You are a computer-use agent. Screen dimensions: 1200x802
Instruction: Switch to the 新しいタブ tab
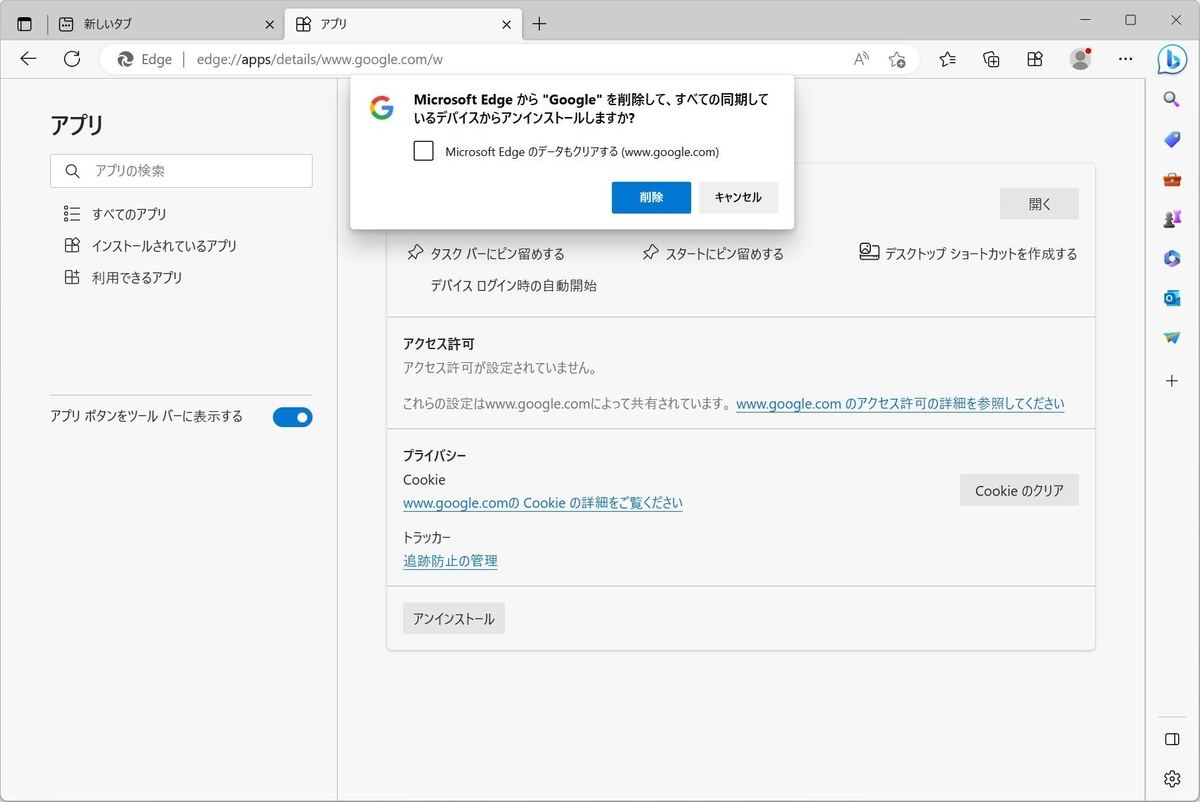tap(166, 24)
